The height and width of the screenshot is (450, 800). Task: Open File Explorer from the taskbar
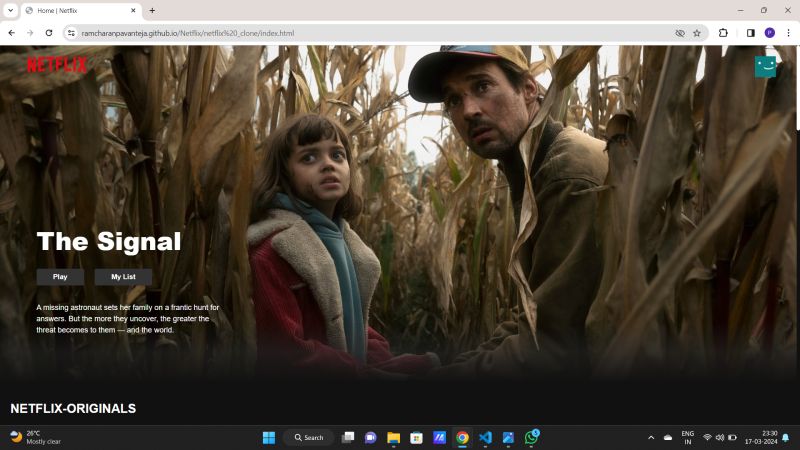[393, 438]
